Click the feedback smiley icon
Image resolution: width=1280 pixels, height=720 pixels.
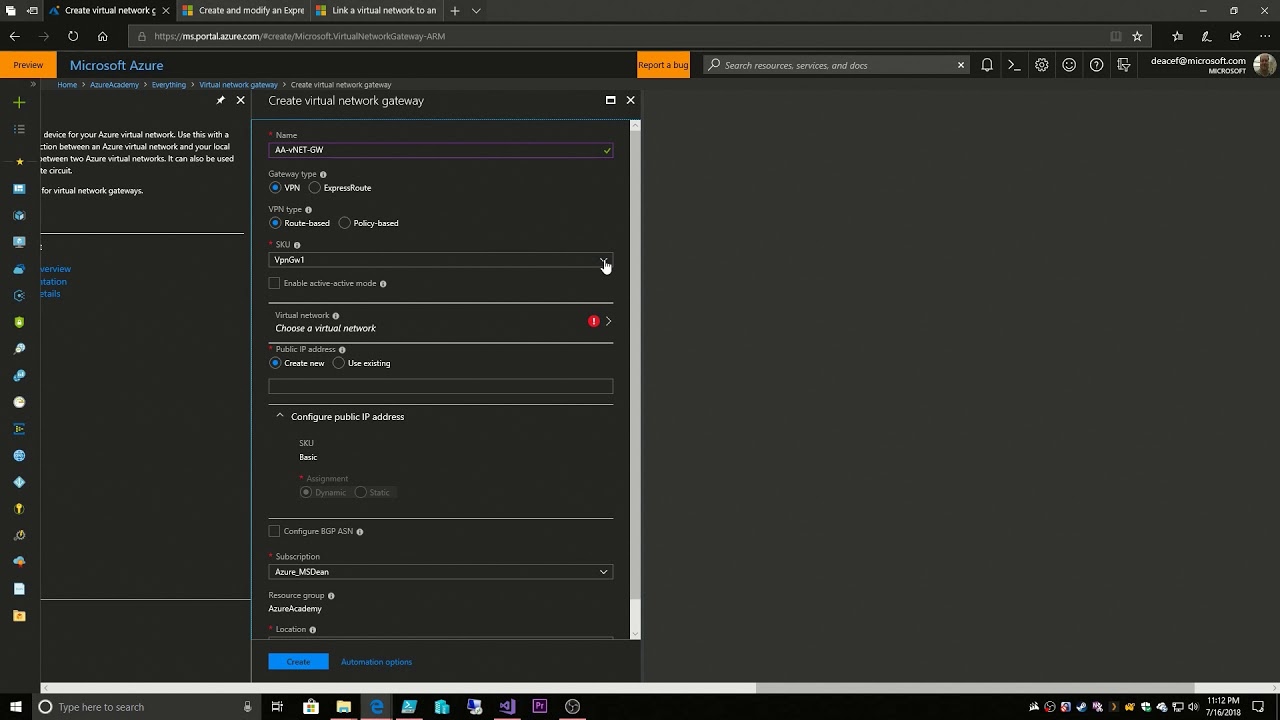[x=1069, y=65]
